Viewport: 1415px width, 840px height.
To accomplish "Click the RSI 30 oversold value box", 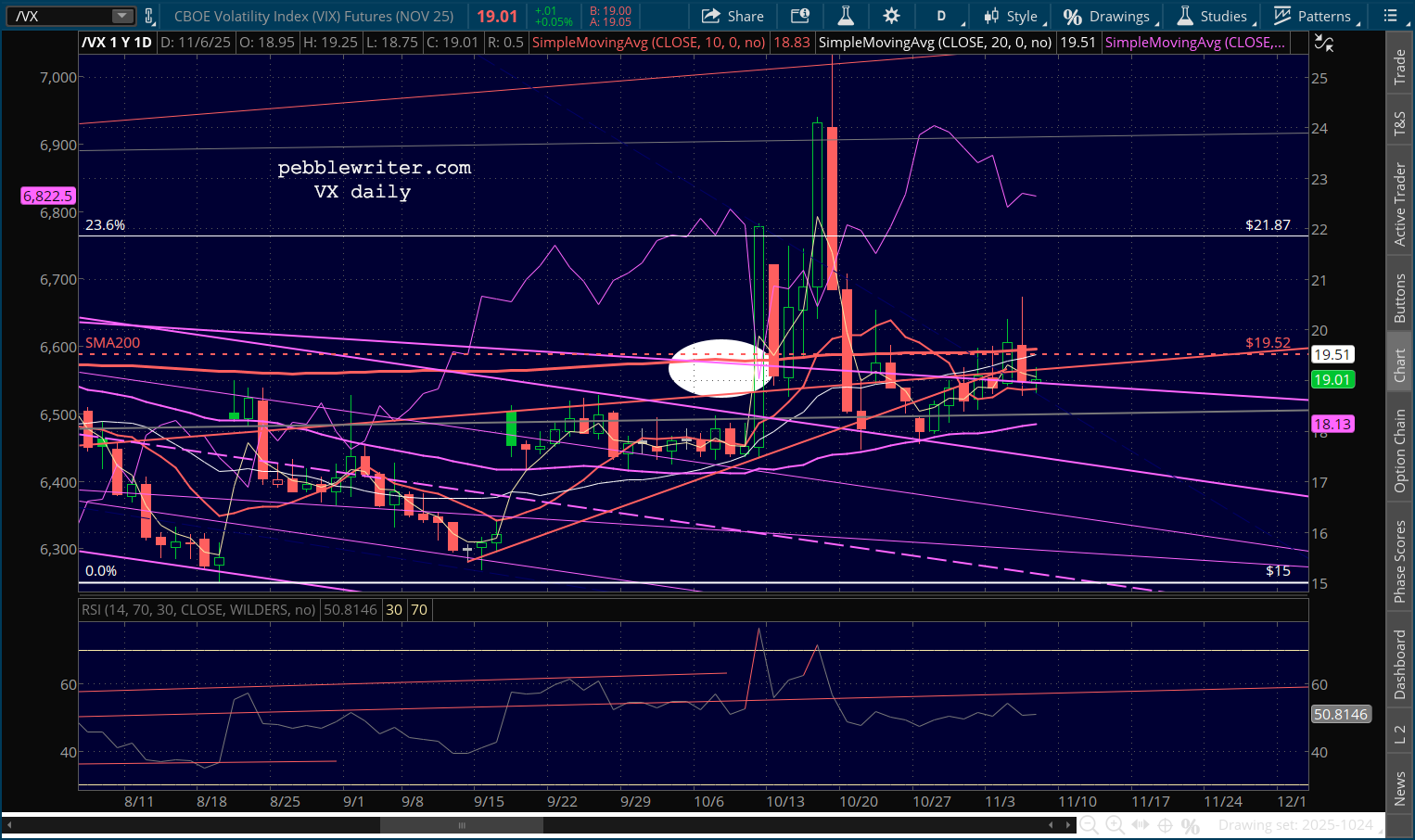I will tap(394, 610).
